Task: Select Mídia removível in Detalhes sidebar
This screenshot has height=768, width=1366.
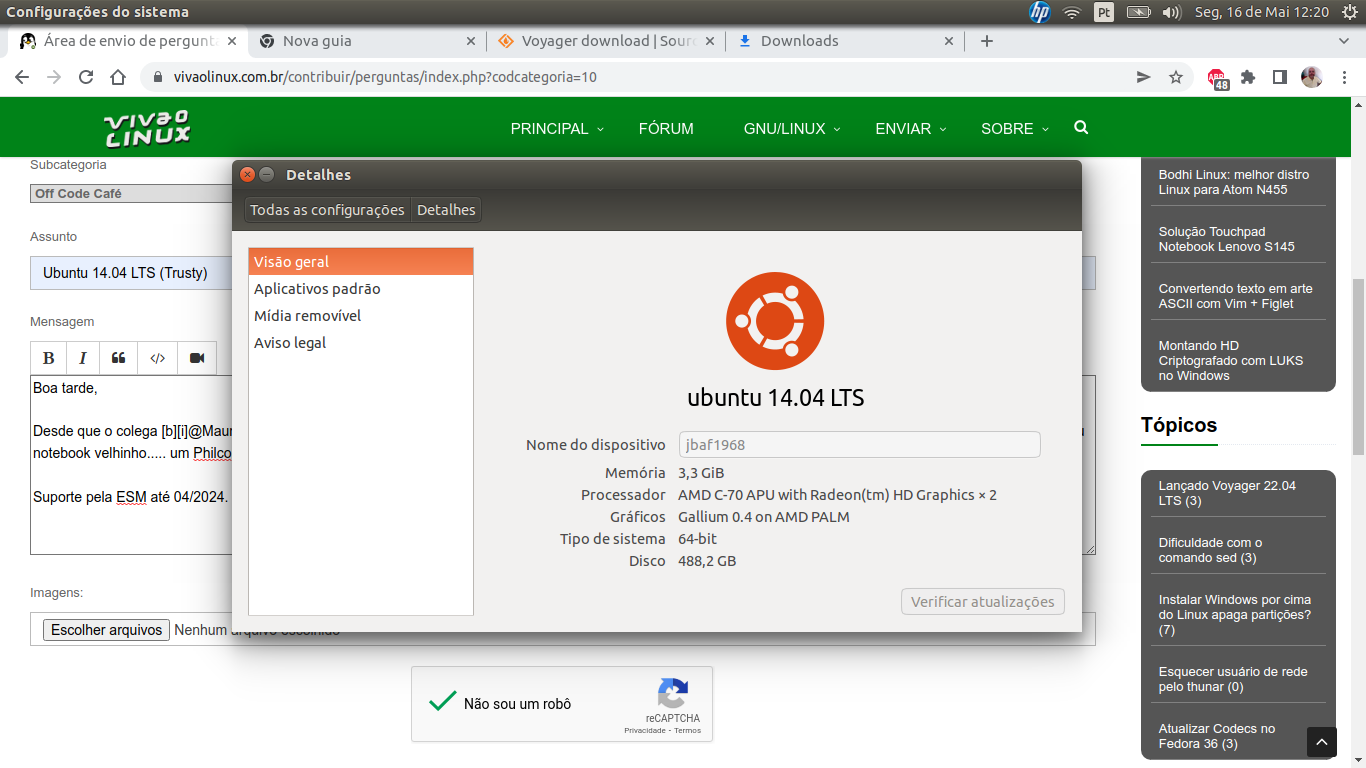Action: click(x=361, y=316)
